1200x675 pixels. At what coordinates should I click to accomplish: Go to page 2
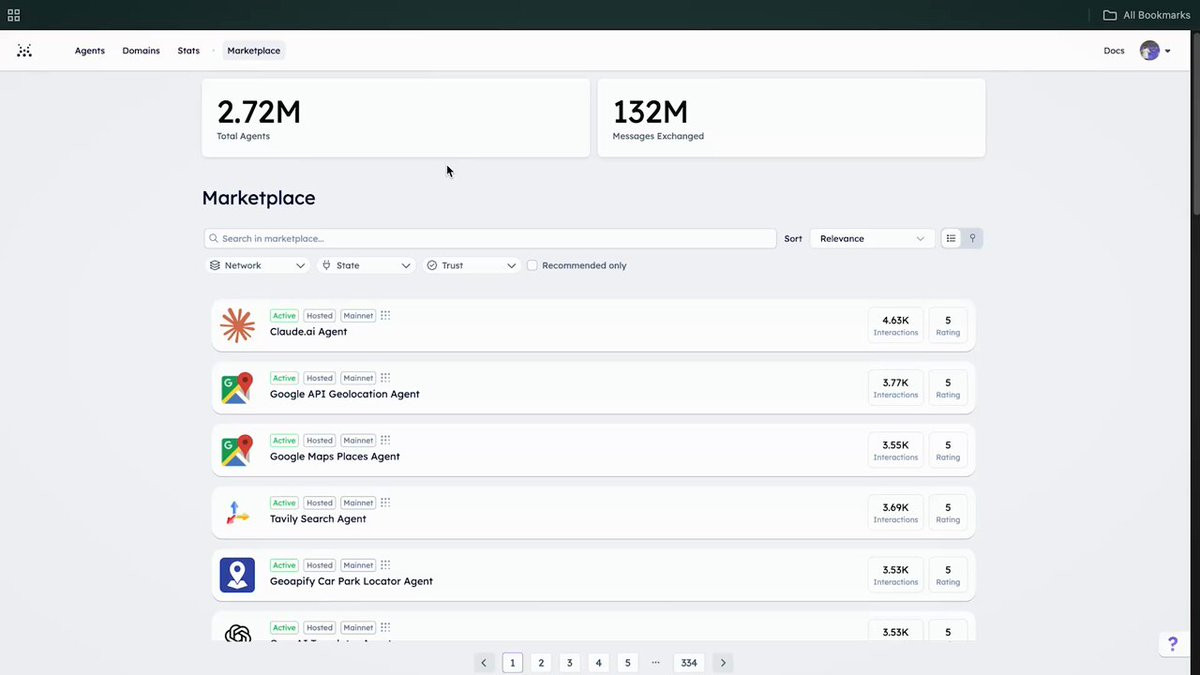click(x=541, y=662)
